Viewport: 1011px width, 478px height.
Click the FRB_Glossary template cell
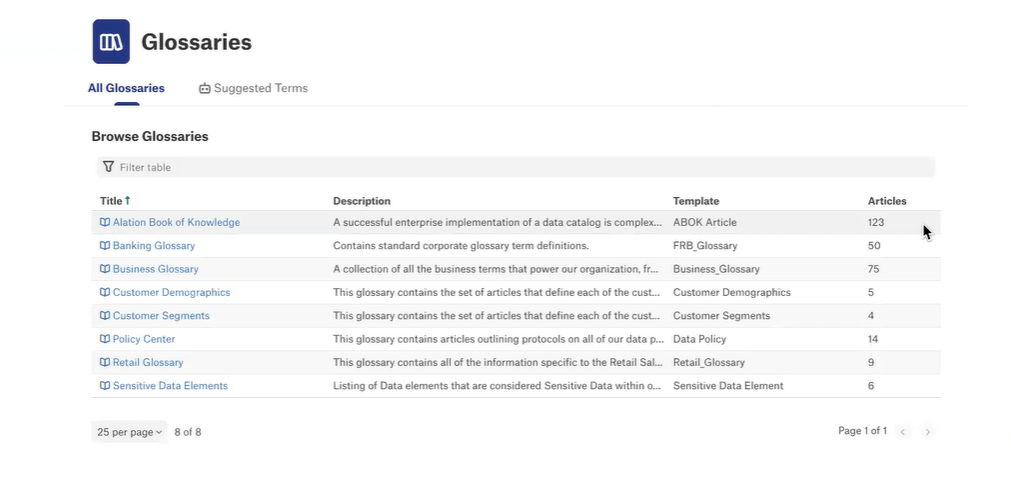705,245
